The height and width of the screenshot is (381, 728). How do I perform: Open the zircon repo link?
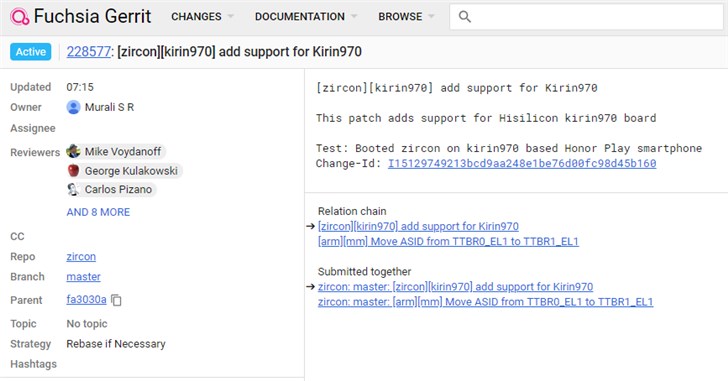81,257
